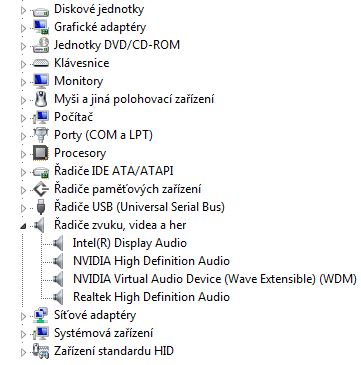
Task: Expand the Procesory node
Action: [x=23, y=154]
